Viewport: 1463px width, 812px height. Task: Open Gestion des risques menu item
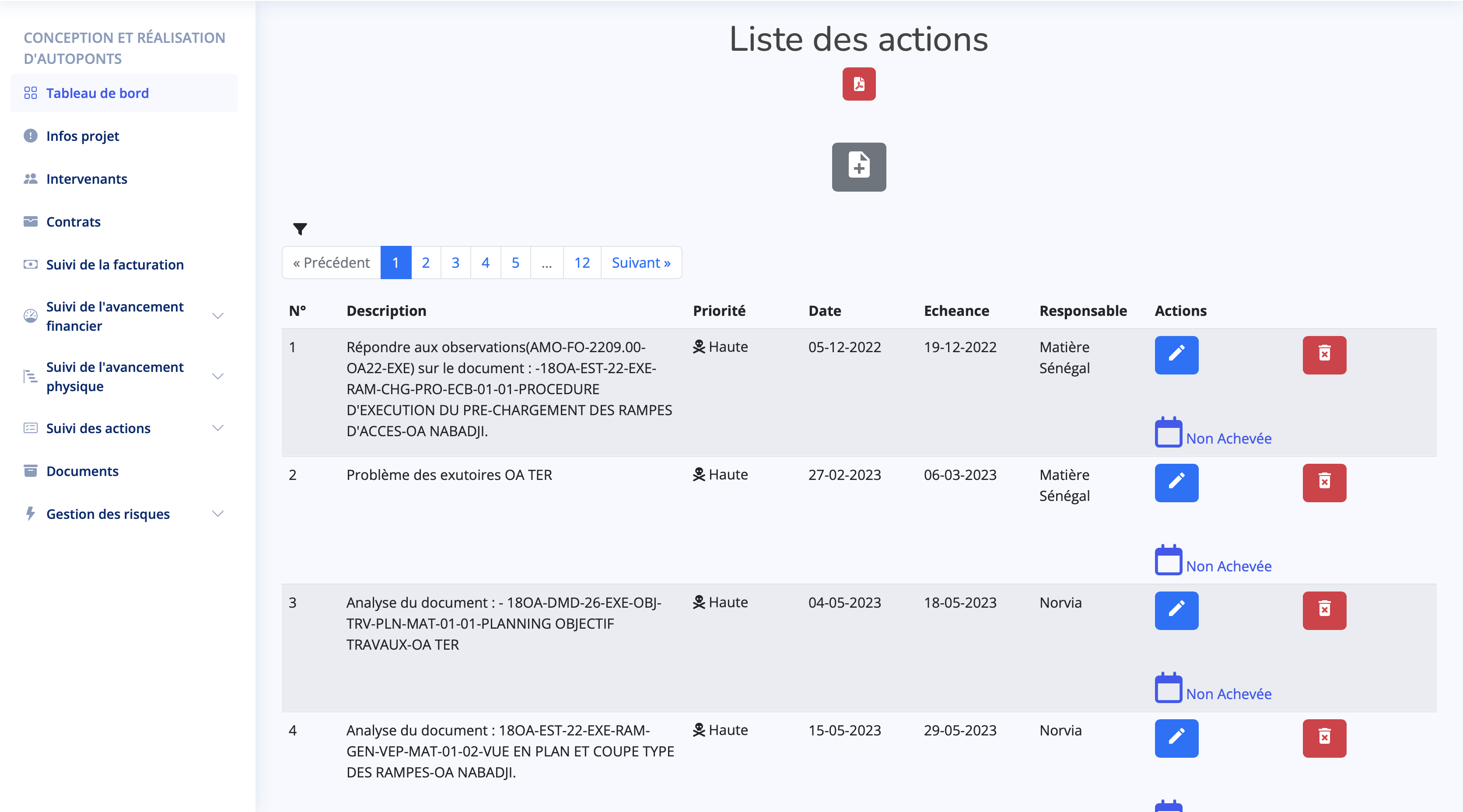(x=124, y=513)
